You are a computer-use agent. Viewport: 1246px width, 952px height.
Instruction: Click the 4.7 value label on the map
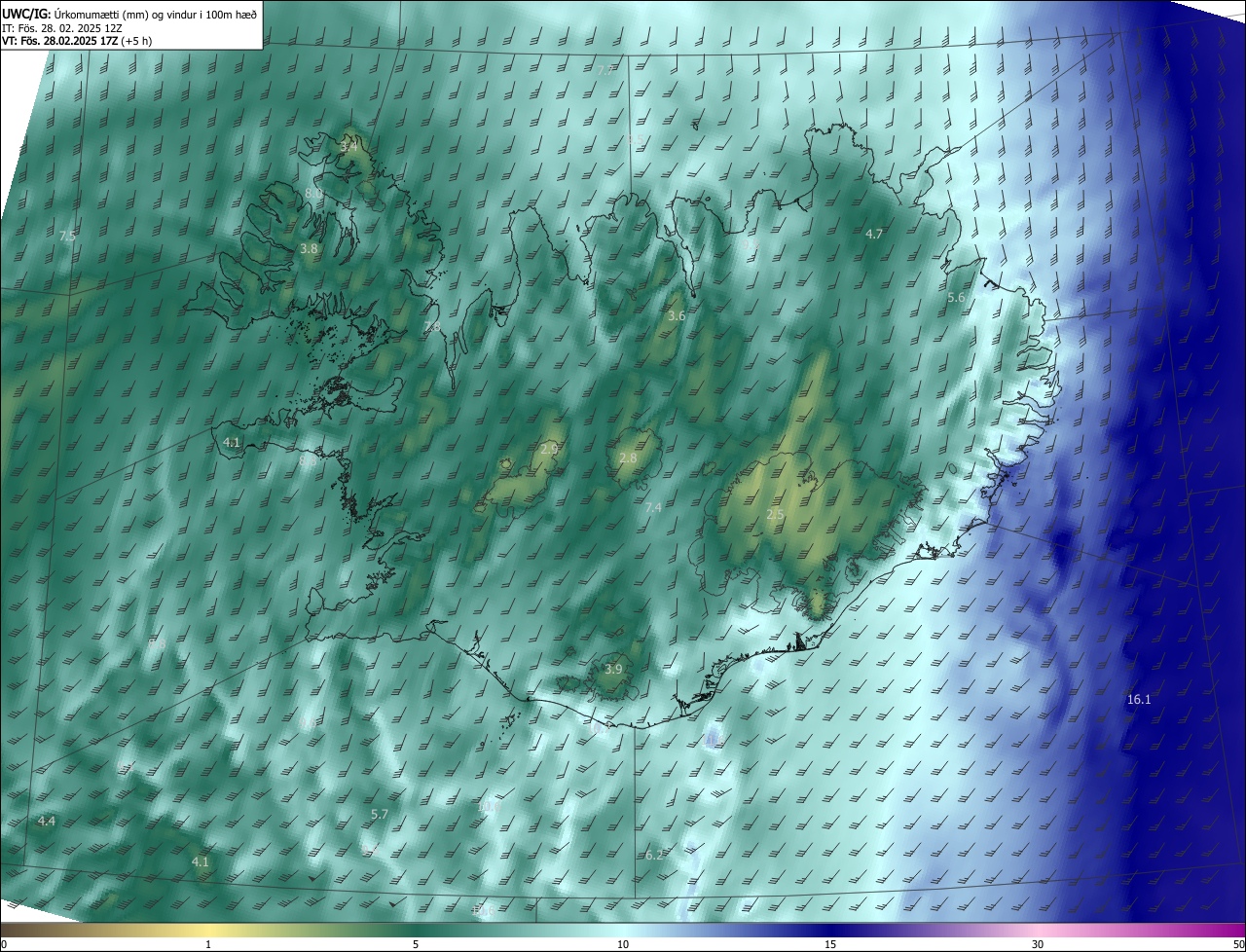[x=874, y=234]
